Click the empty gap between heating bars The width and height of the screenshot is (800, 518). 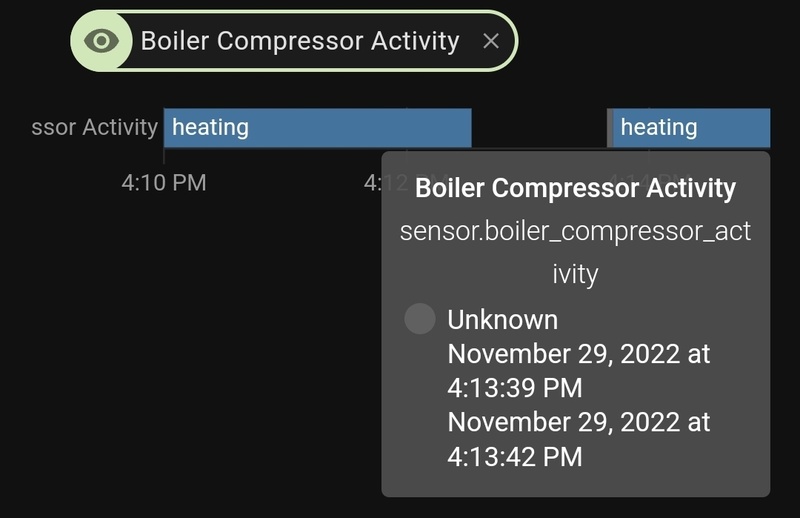tap(539, 128)
